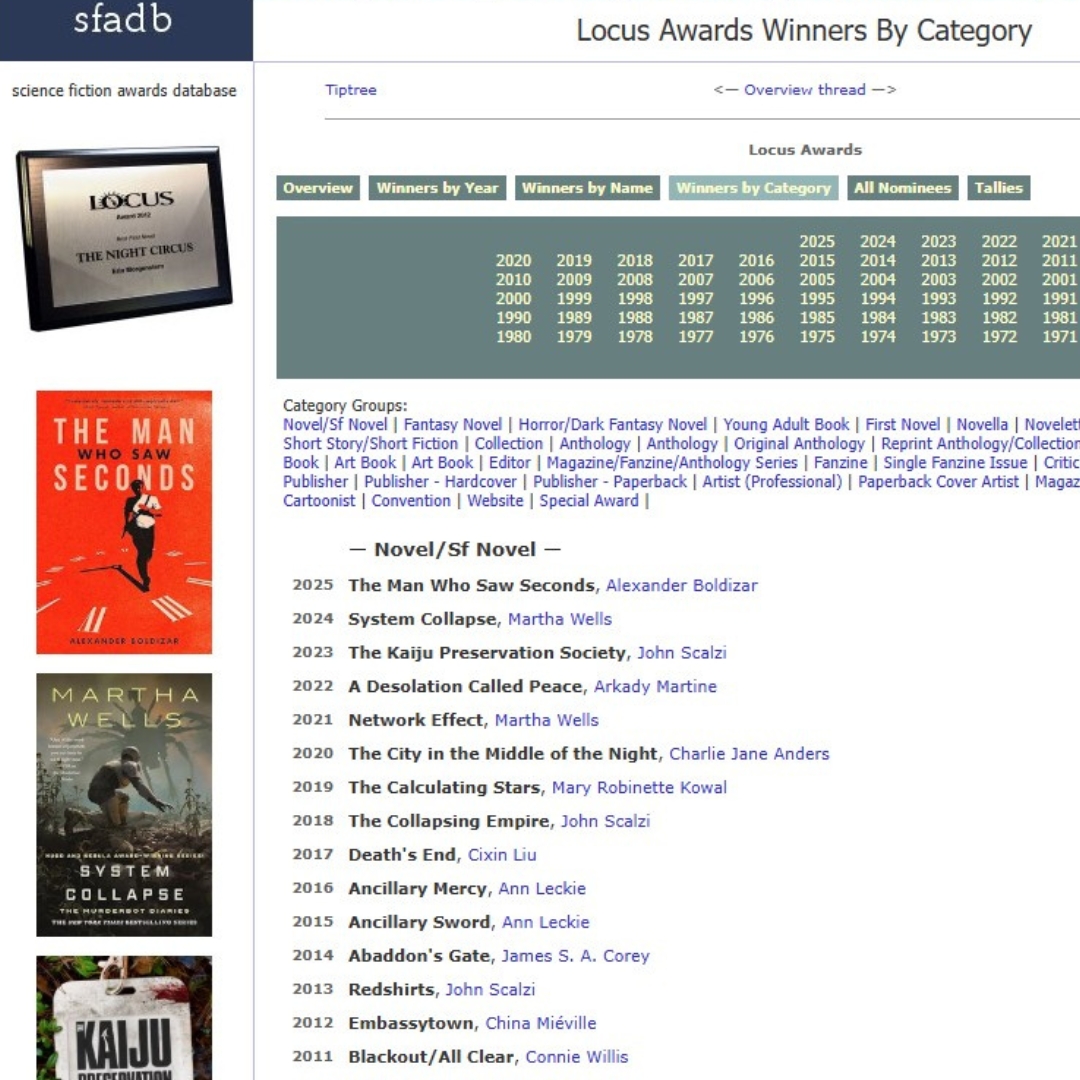
Task: Switch to the Overview tab
Action: tap(318, 188)
